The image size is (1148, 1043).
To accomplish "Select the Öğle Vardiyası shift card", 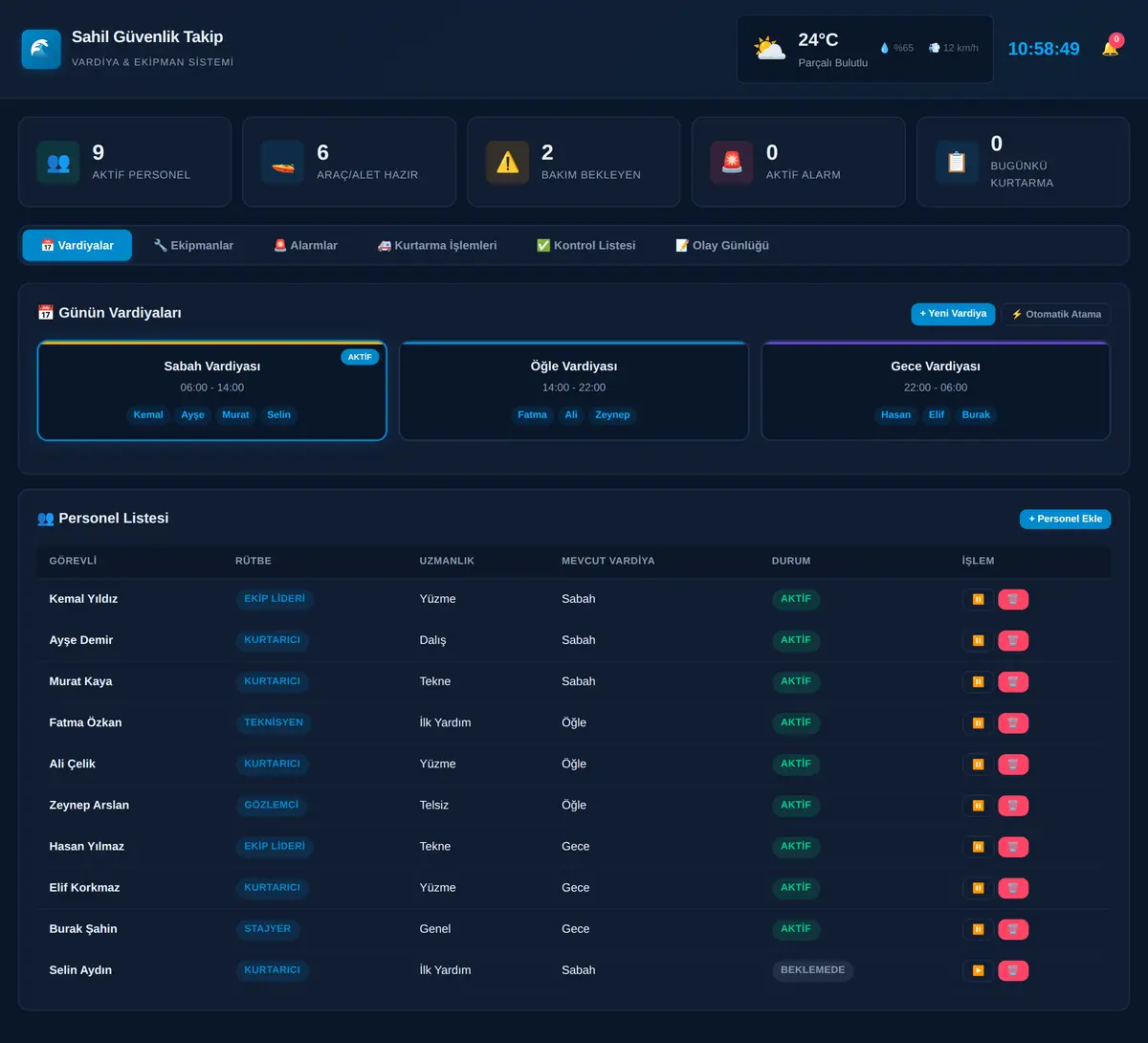I will pos(574,390).
